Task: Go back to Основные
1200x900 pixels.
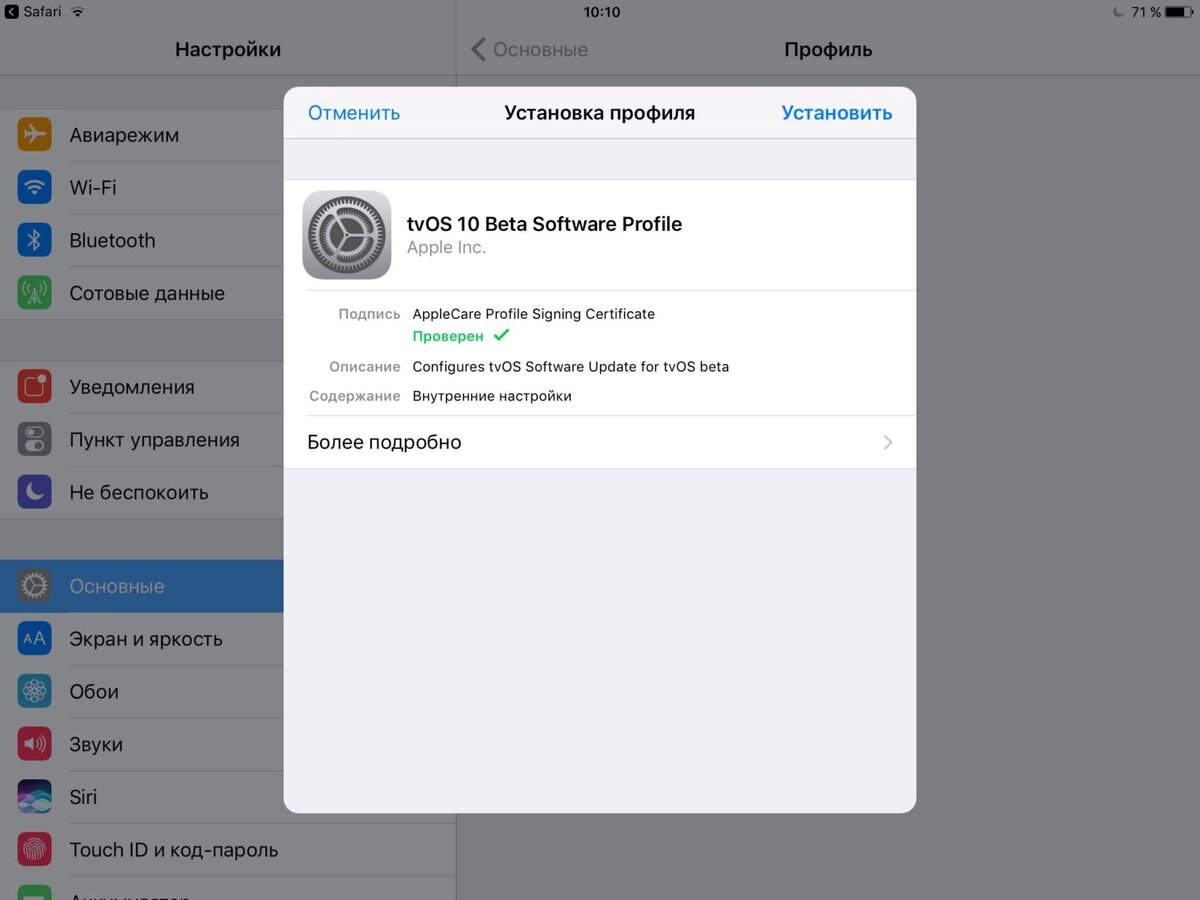Action: (x=529, y=49)
